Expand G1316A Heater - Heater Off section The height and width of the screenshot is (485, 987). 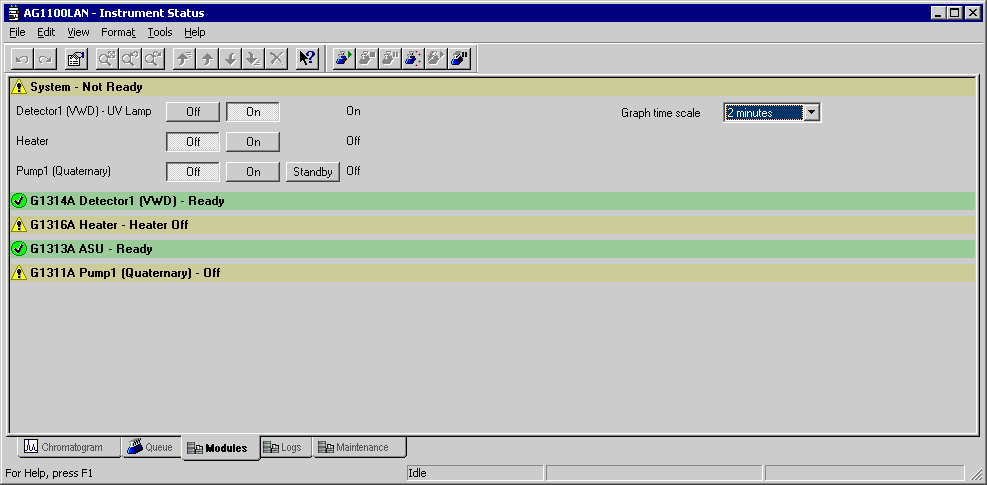click(492, 225)
